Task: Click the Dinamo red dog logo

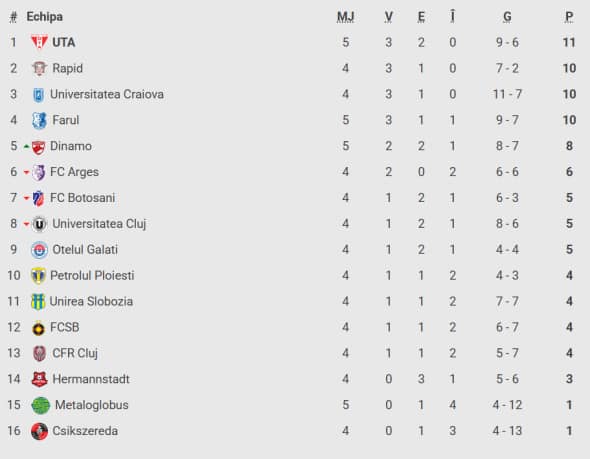Action: (38, 146)
